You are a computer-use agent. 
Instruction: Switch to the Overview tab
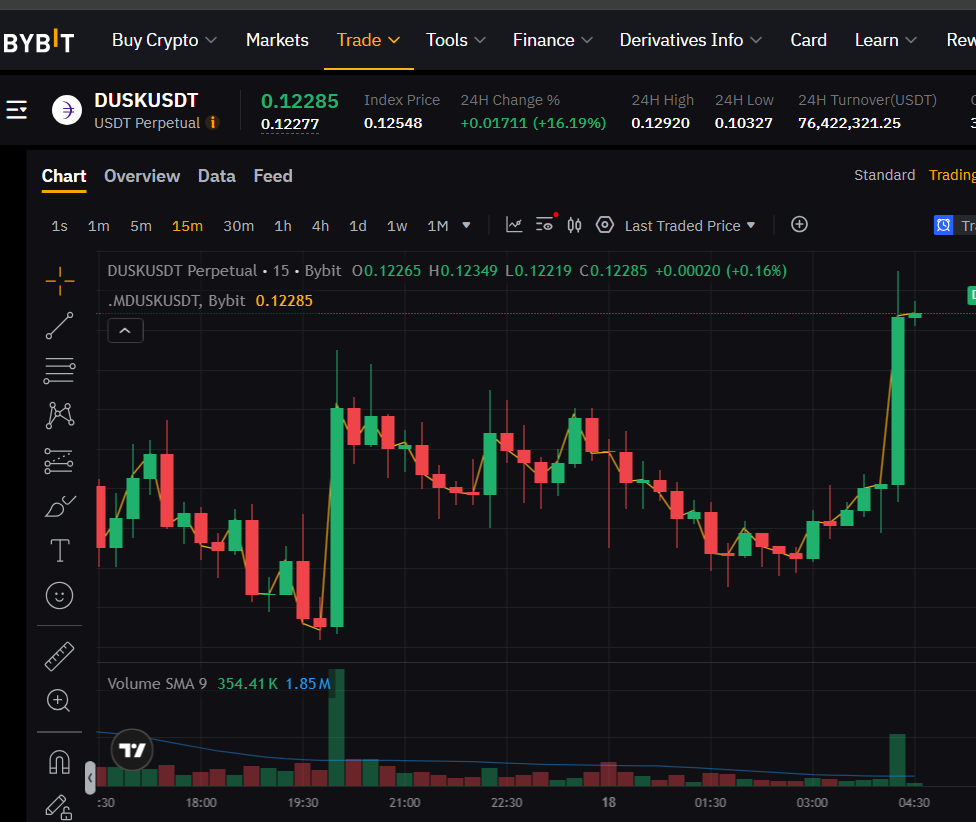(x=142, y=176)
